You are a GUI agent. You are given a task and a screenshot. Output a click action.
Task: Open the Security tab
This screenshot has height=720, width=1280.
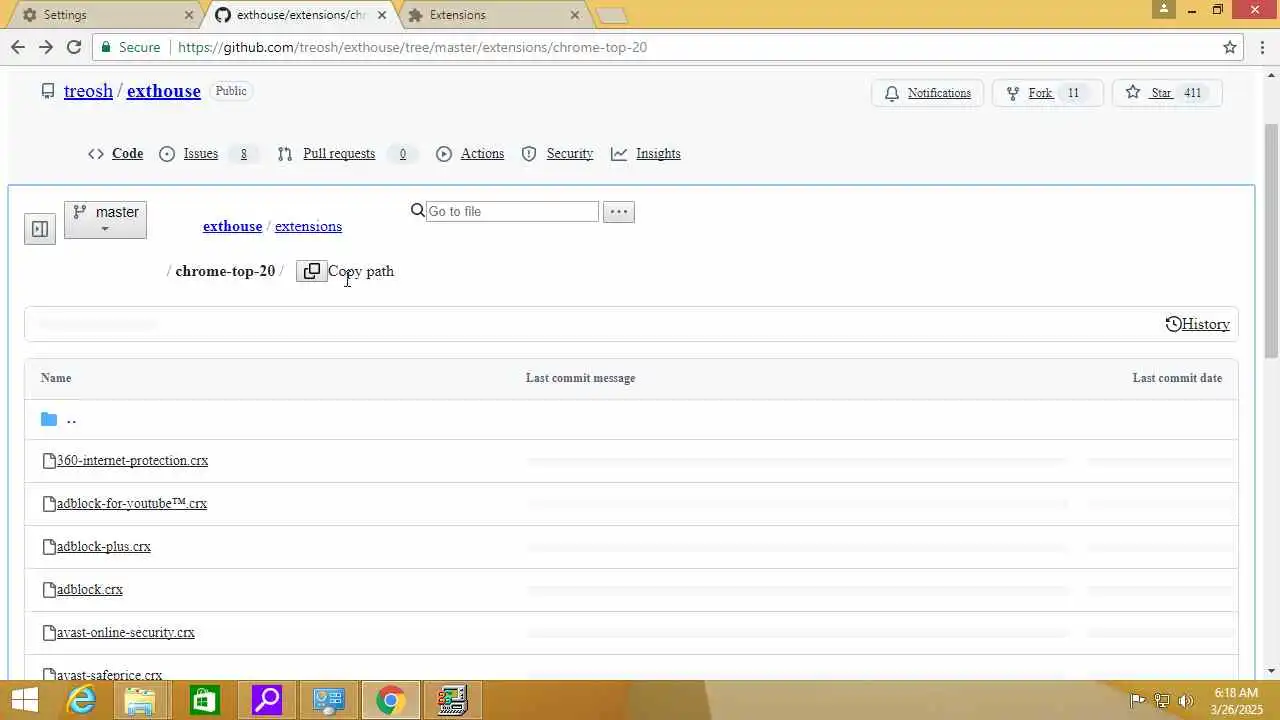(x=570, y=154)
